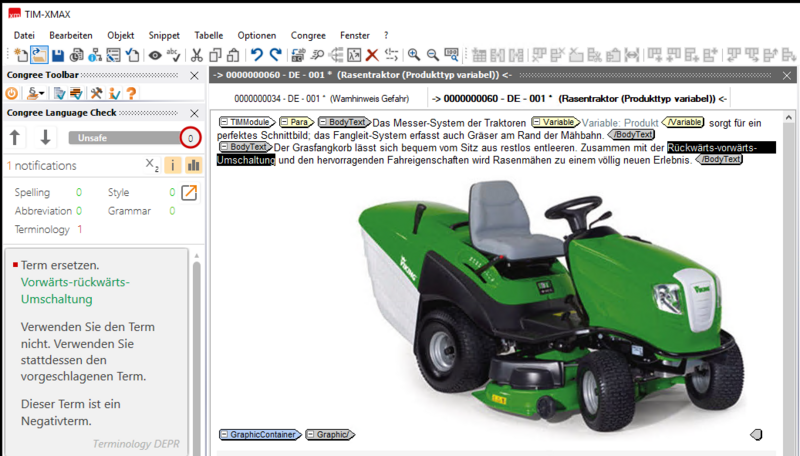The image size is (800, 456).
Task: Create a new document via toolbar
Action: (x=21, y=55)
